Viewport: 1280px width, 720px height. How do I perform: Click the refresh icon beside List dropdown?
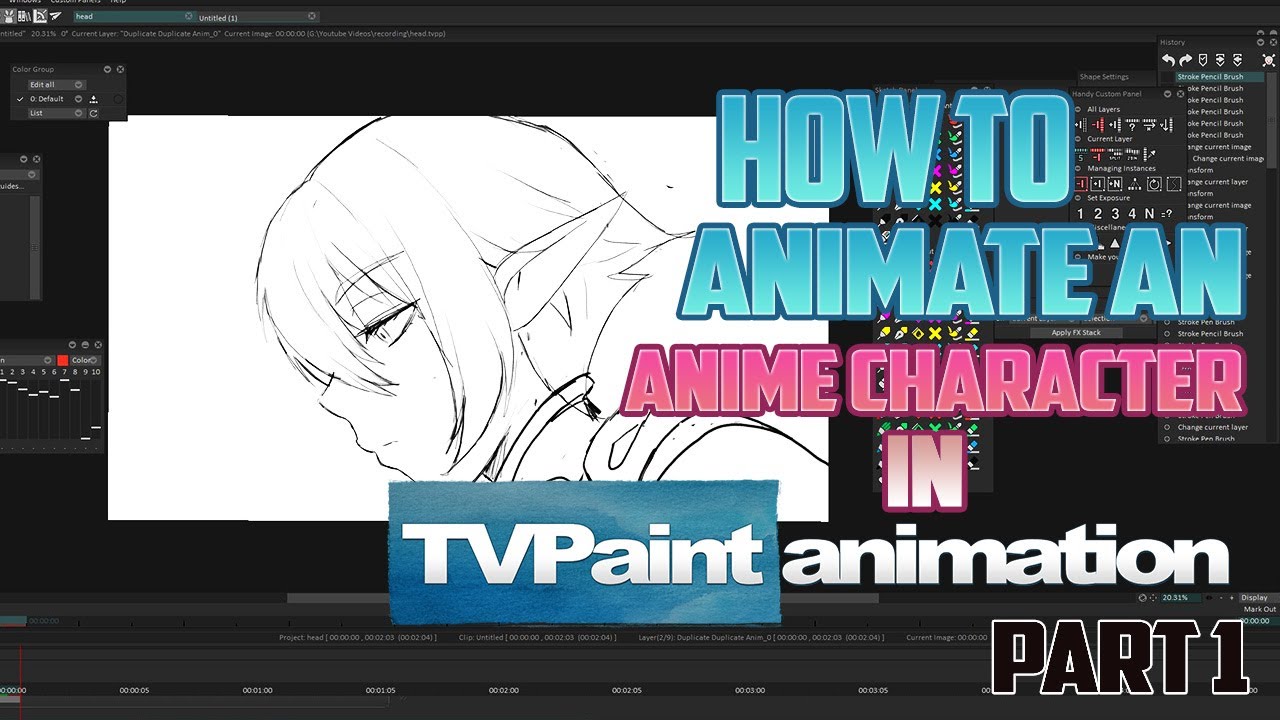tap(93, 113)
